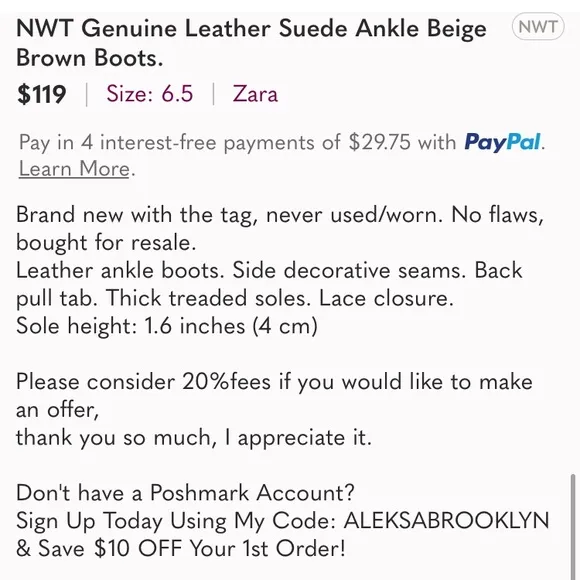Click the NWT condition badge

pos(538,27)
